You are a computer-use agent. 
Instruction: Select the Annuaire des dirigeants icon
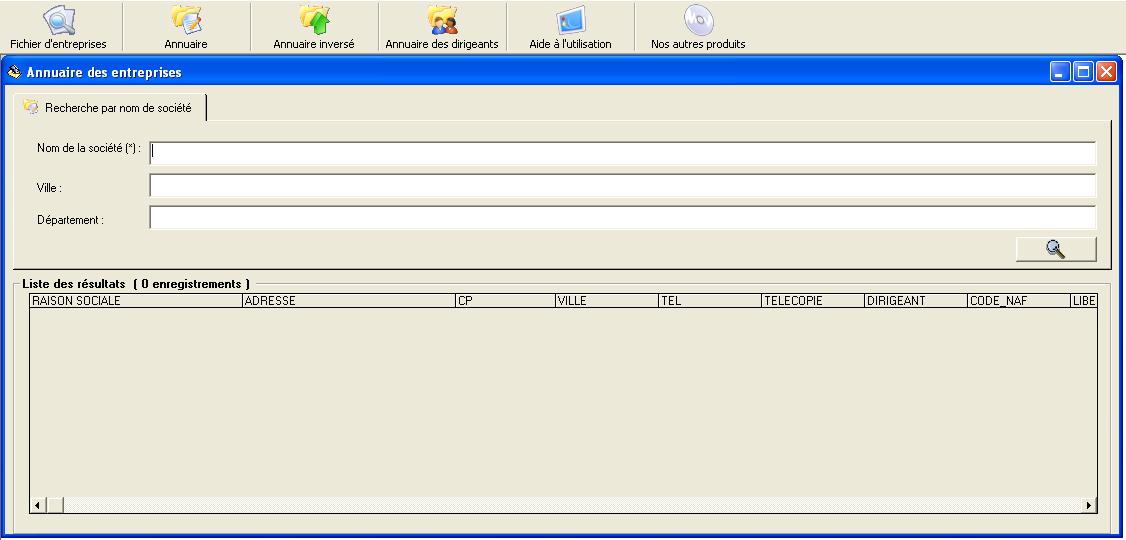tap(442, 21)
